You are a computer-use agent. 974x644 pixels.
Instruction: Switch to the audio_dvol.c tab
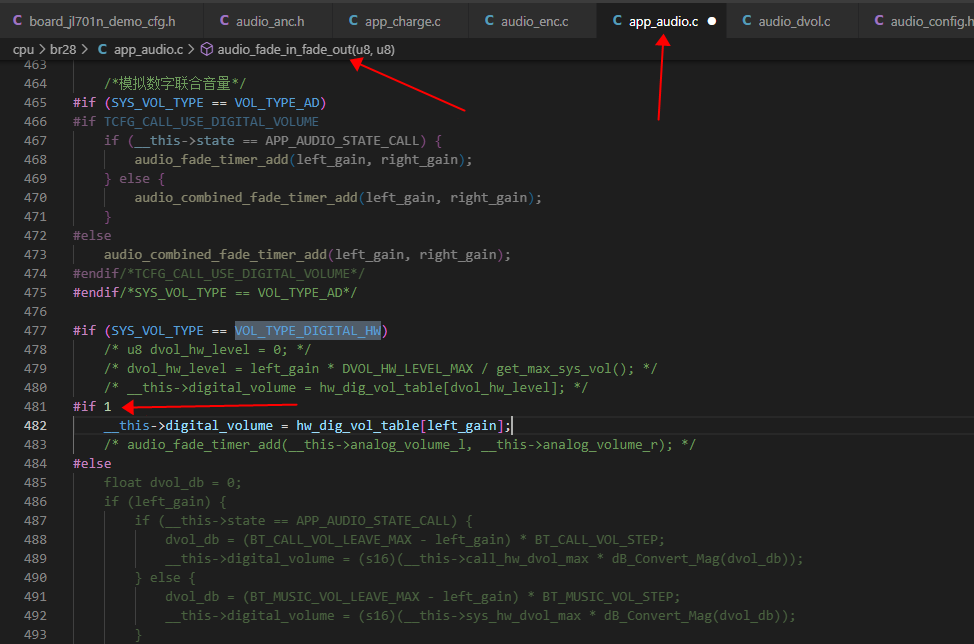(794, 21)
